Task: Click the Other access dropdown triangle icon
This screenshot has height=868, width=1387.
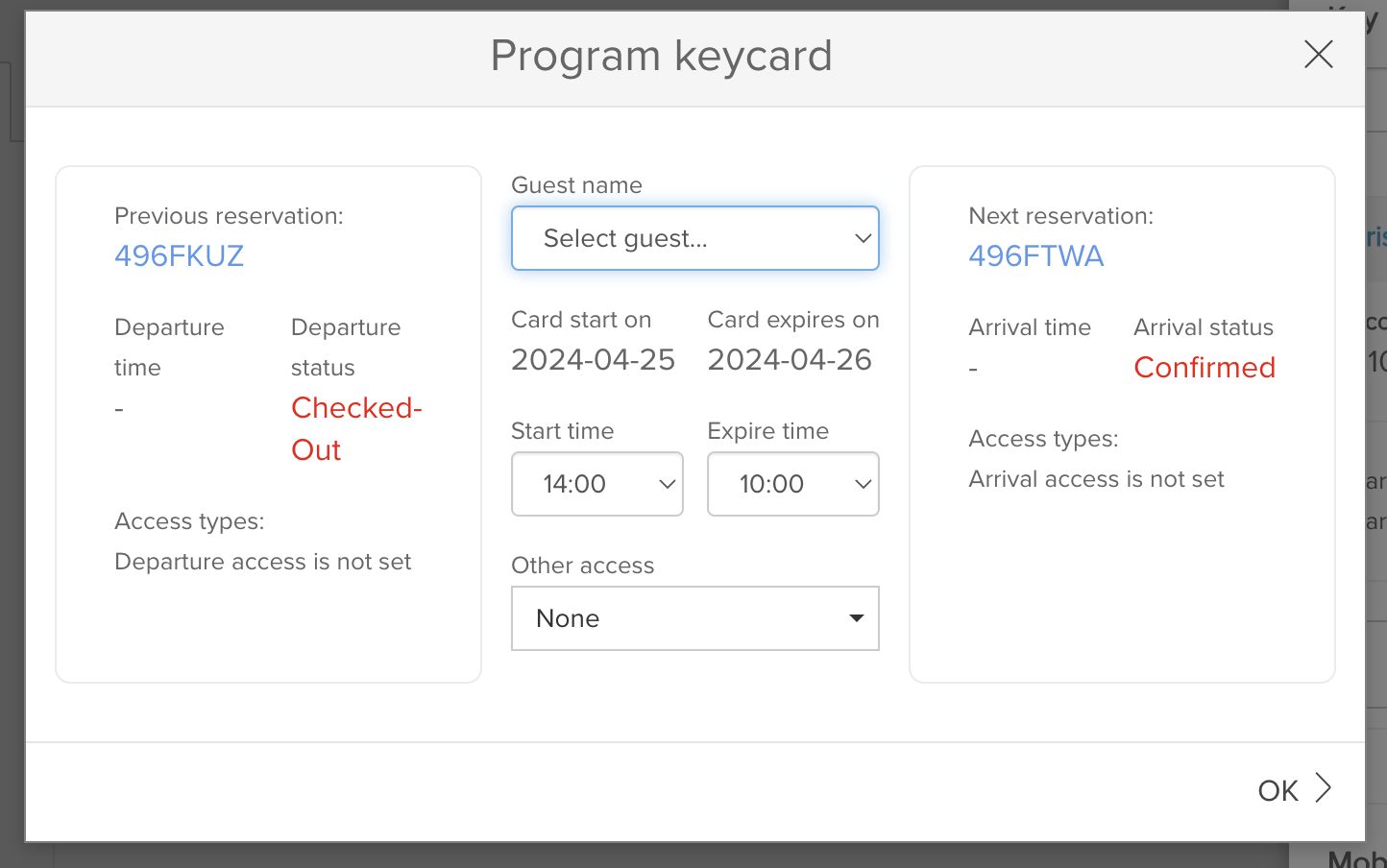Action: [856, 618]
